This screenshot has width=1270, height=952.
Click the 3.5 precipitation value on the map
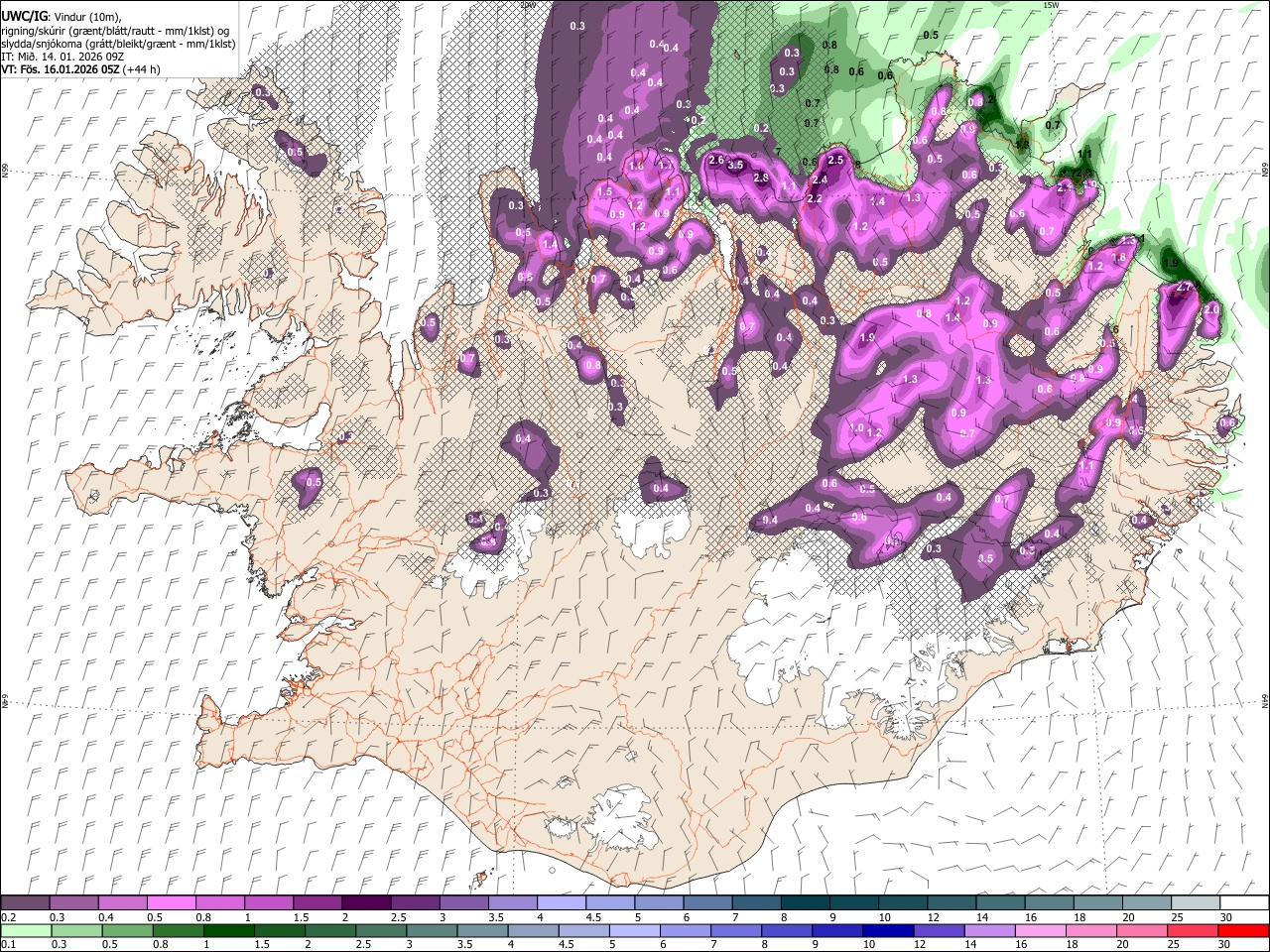[x=736, y=166]
